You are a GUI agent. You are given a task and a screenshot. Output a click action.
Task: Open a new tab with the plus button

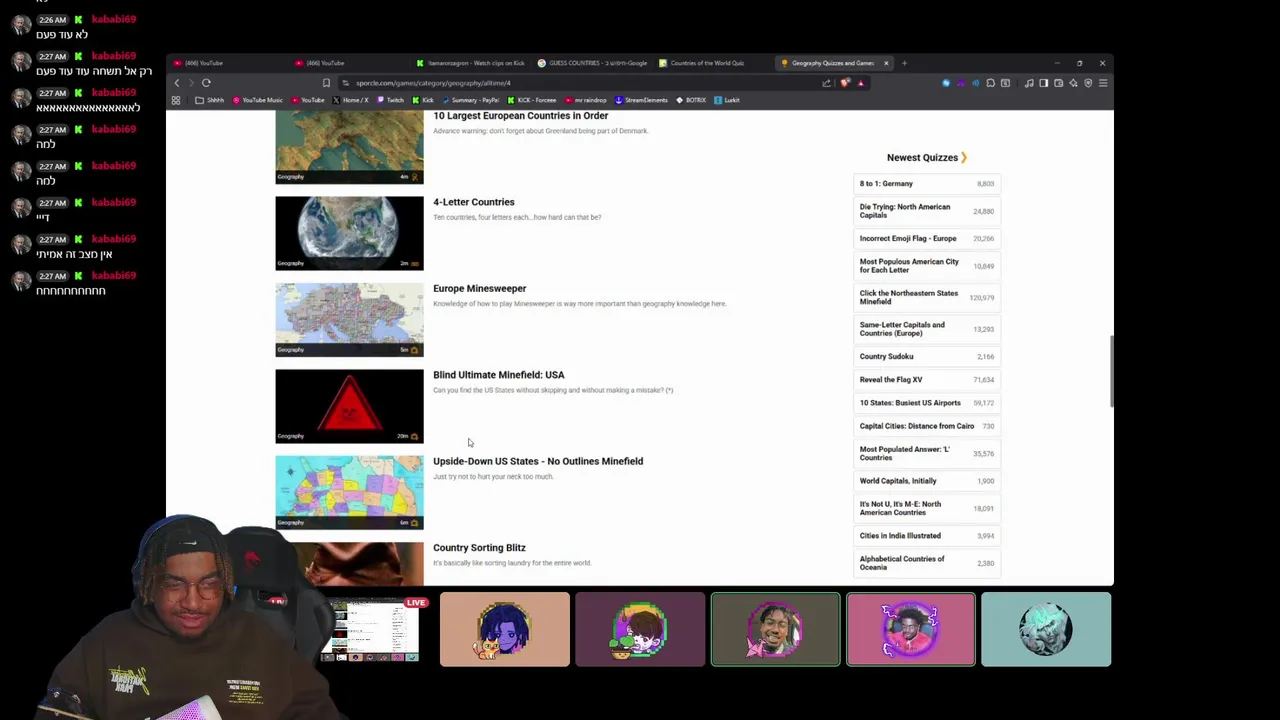coord(904,63)
